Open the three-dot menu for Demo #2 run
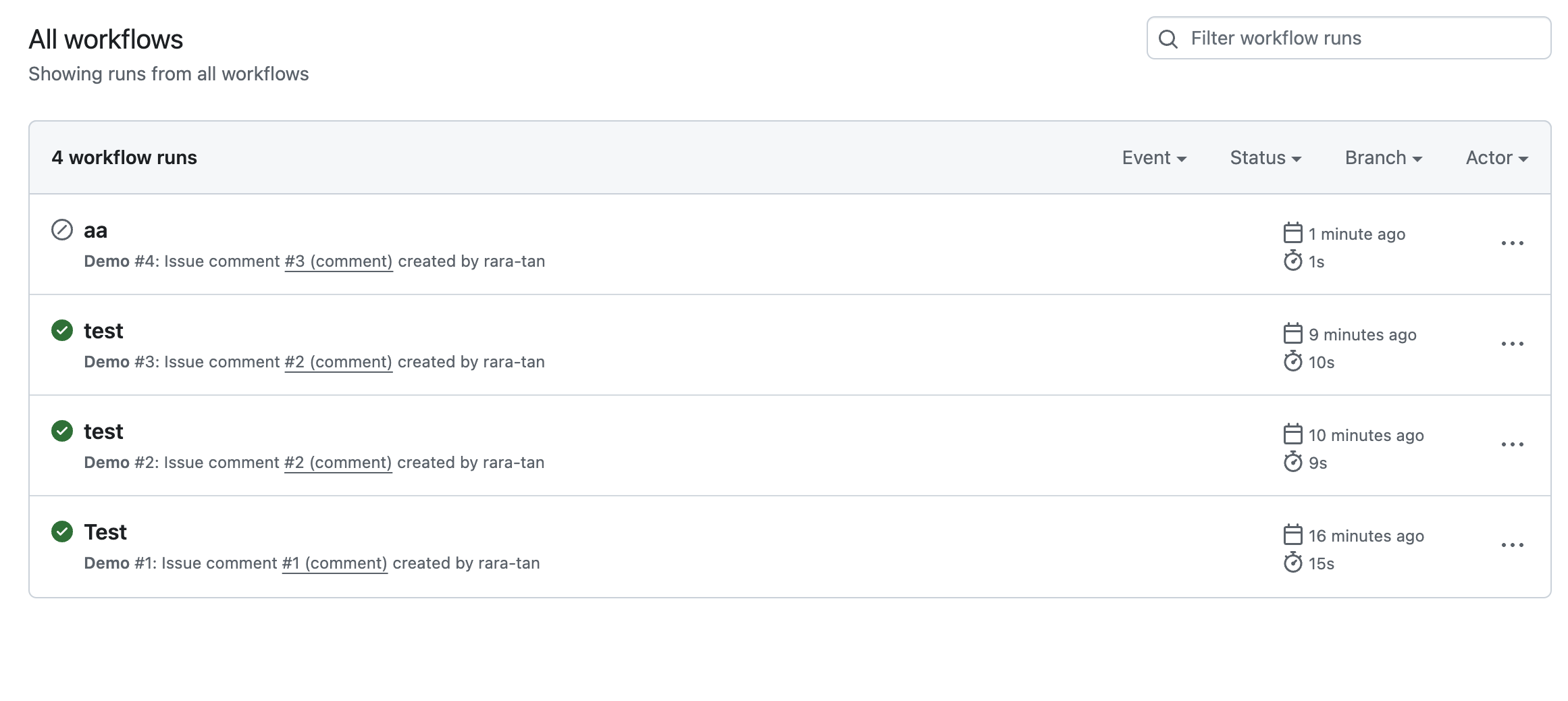The image size is (1568, 701). (x=1512, y=444)
